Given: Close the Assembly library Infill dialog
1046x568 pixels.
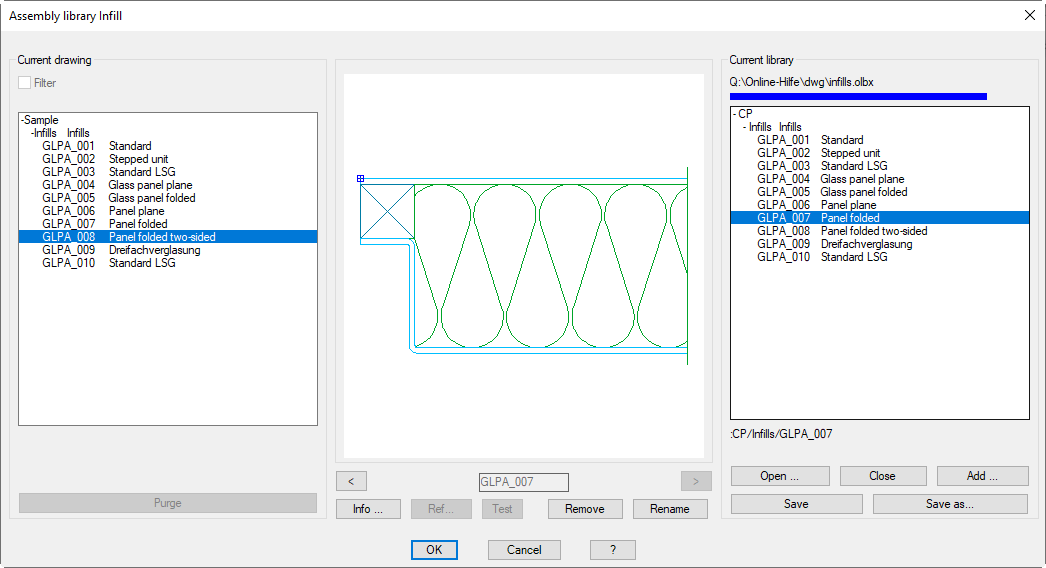Looking at the screenshot, I should point(1030,15).
